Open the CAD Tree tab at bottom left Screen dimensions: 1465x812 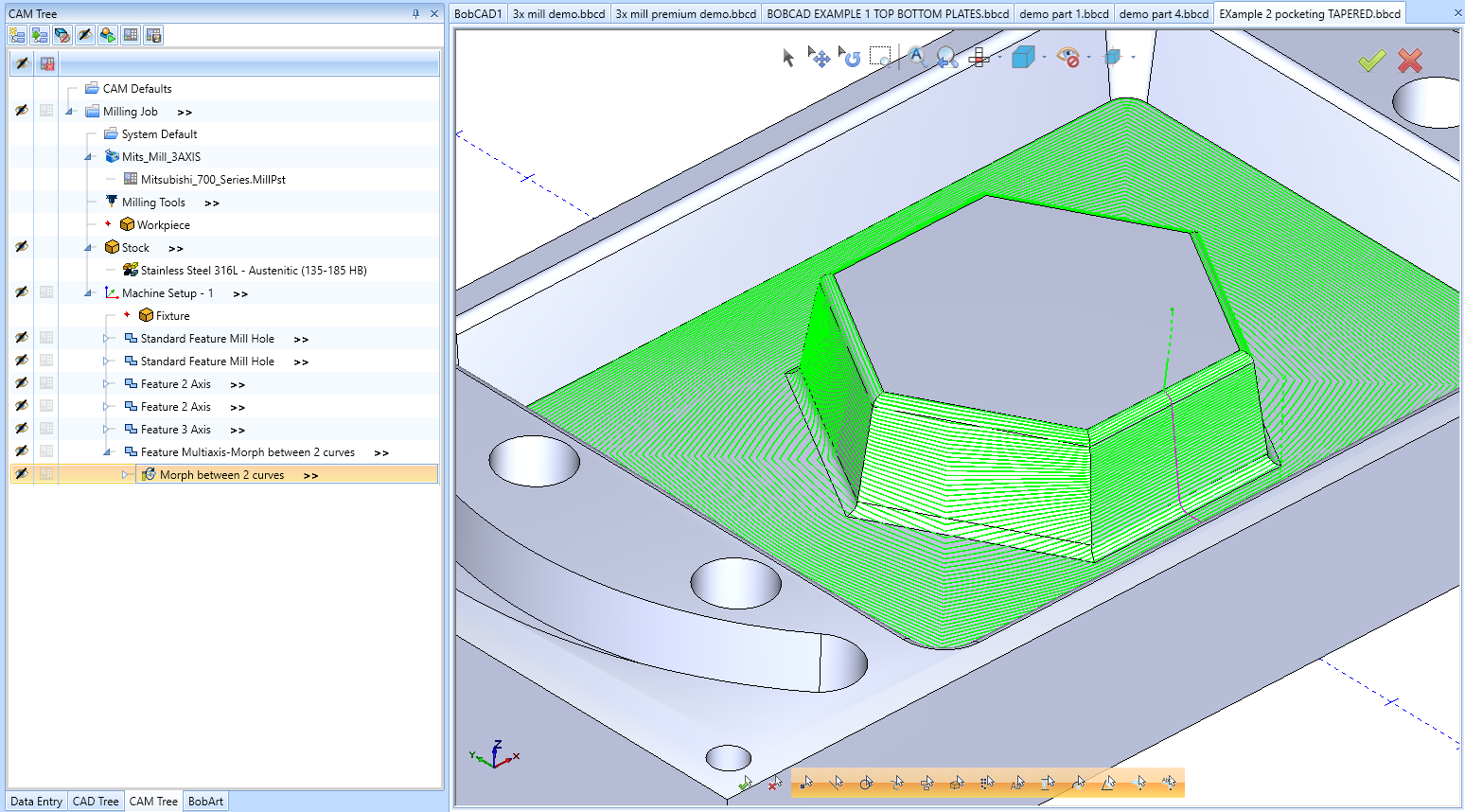pos(95,801)
